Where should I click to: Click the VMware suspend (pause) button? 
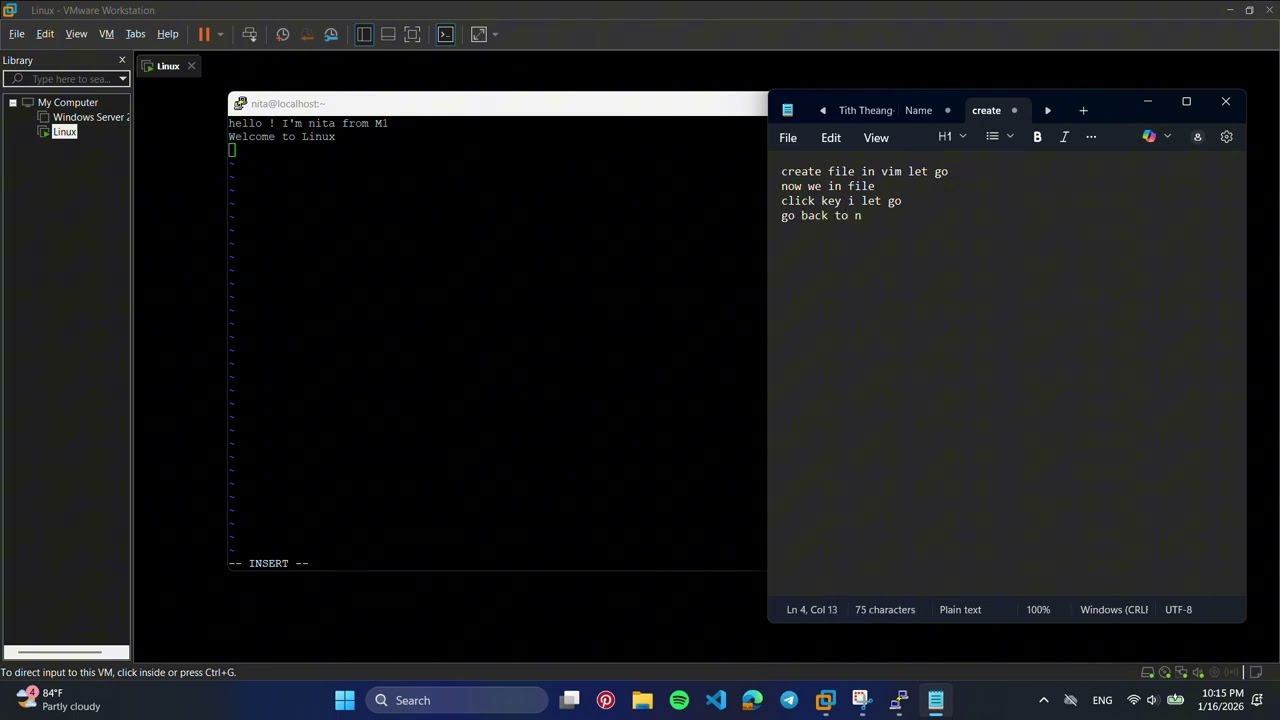tap(204, 34)
